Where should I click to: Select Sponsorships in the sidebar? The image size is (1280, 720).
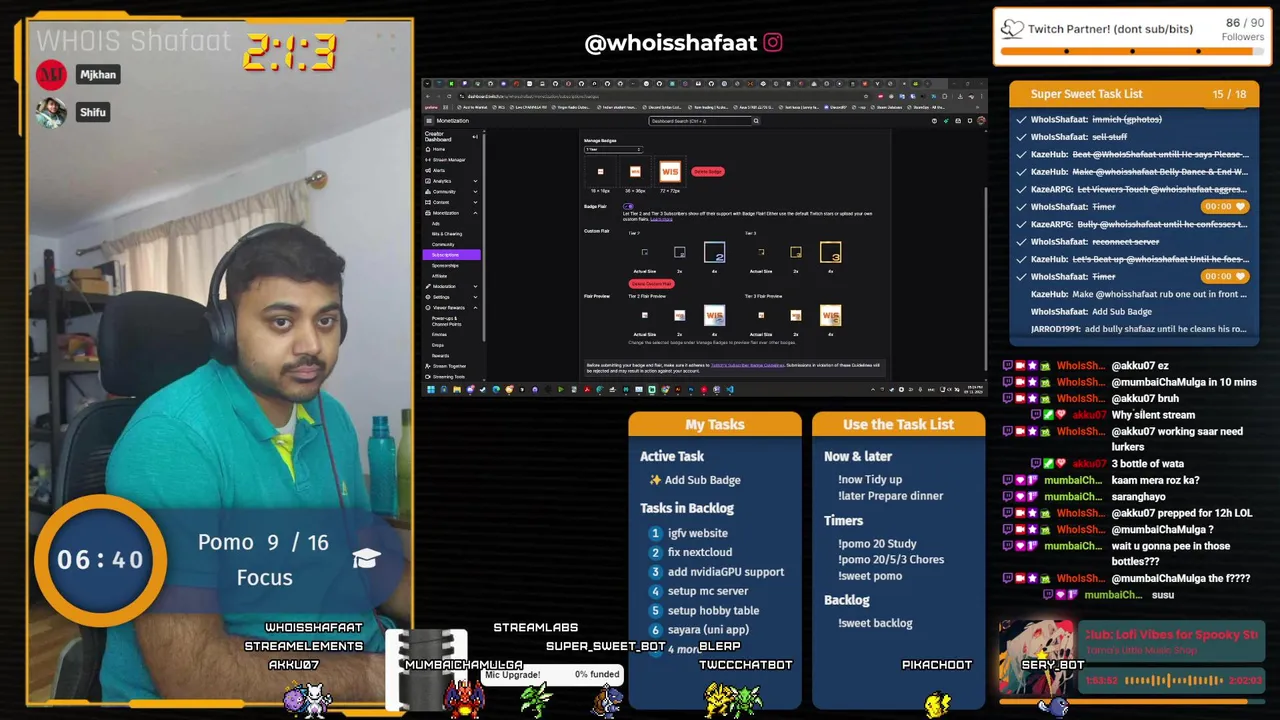click(x=446, y=265)
